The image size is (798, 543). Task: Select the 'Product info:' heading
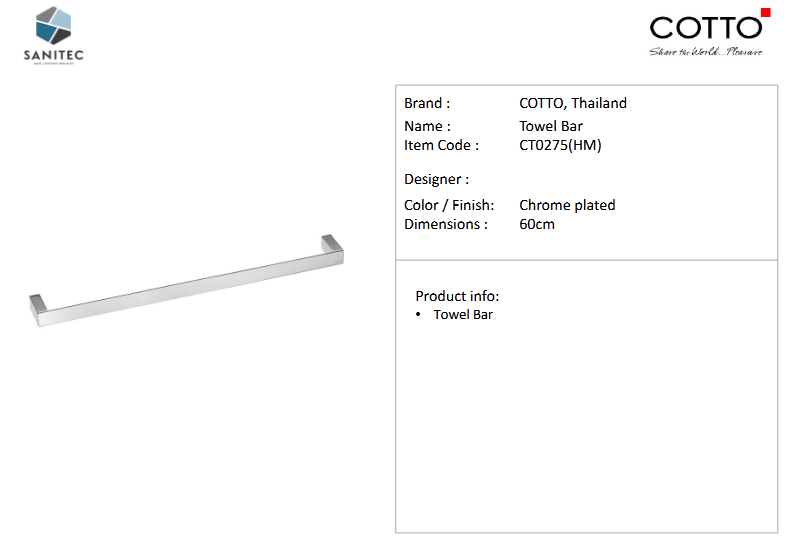457,296
